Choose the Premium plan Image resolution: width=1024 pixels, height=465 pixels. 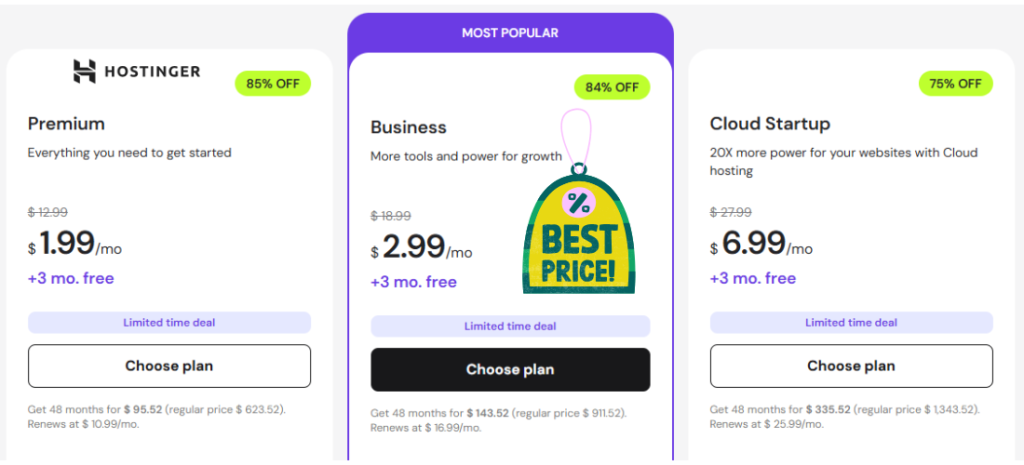tap(169, 366)
